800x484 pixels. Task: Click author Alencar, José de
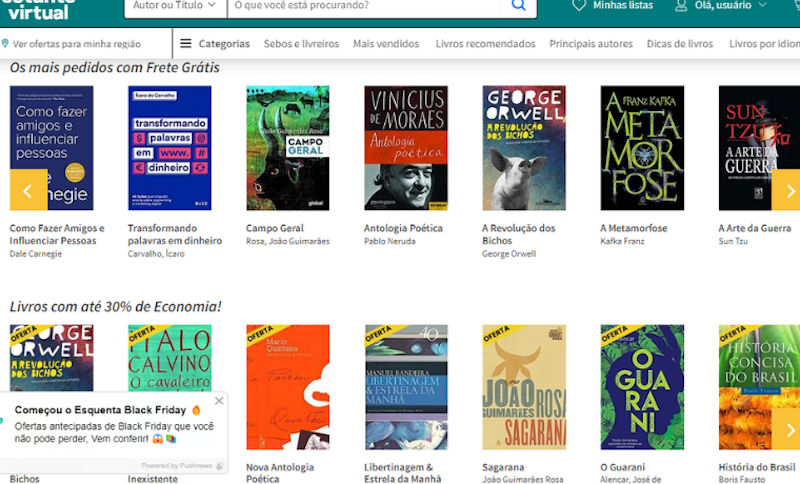point(631,479)
